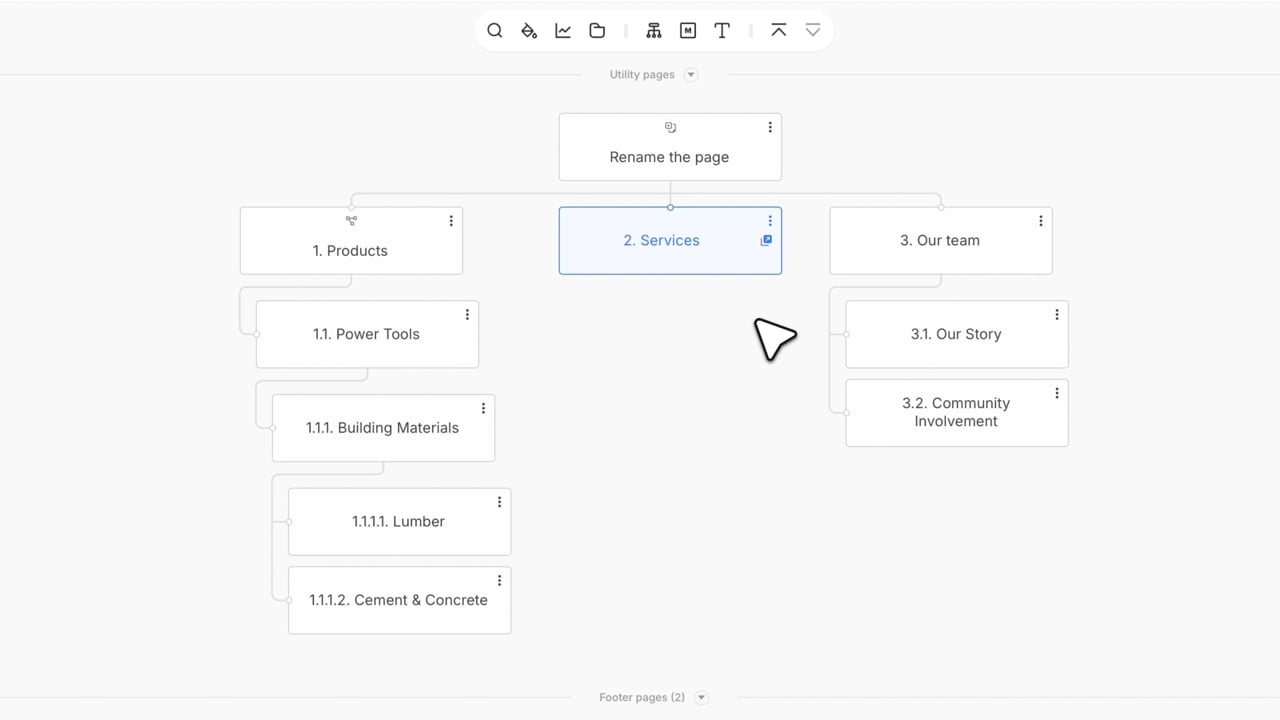Click the boxed M icon in toolbar
The image size is (1280, 720).
tap(688, 31)
